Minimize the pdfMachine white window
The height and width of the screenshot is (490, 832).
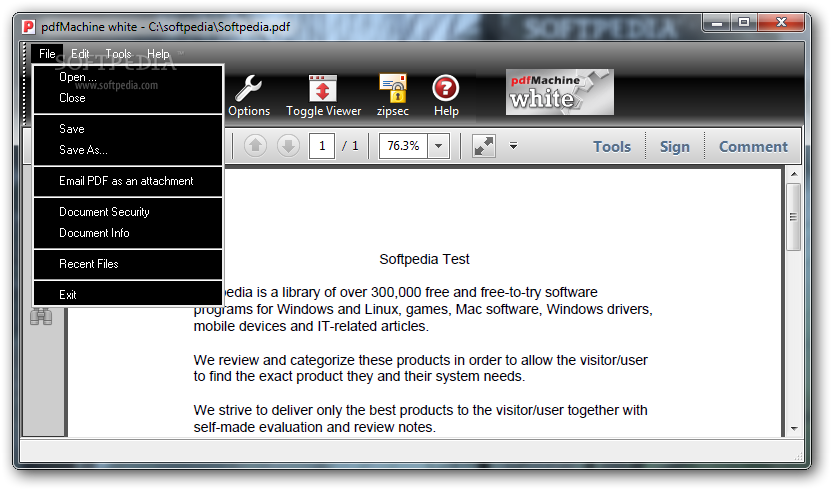(x=717, y=23)
